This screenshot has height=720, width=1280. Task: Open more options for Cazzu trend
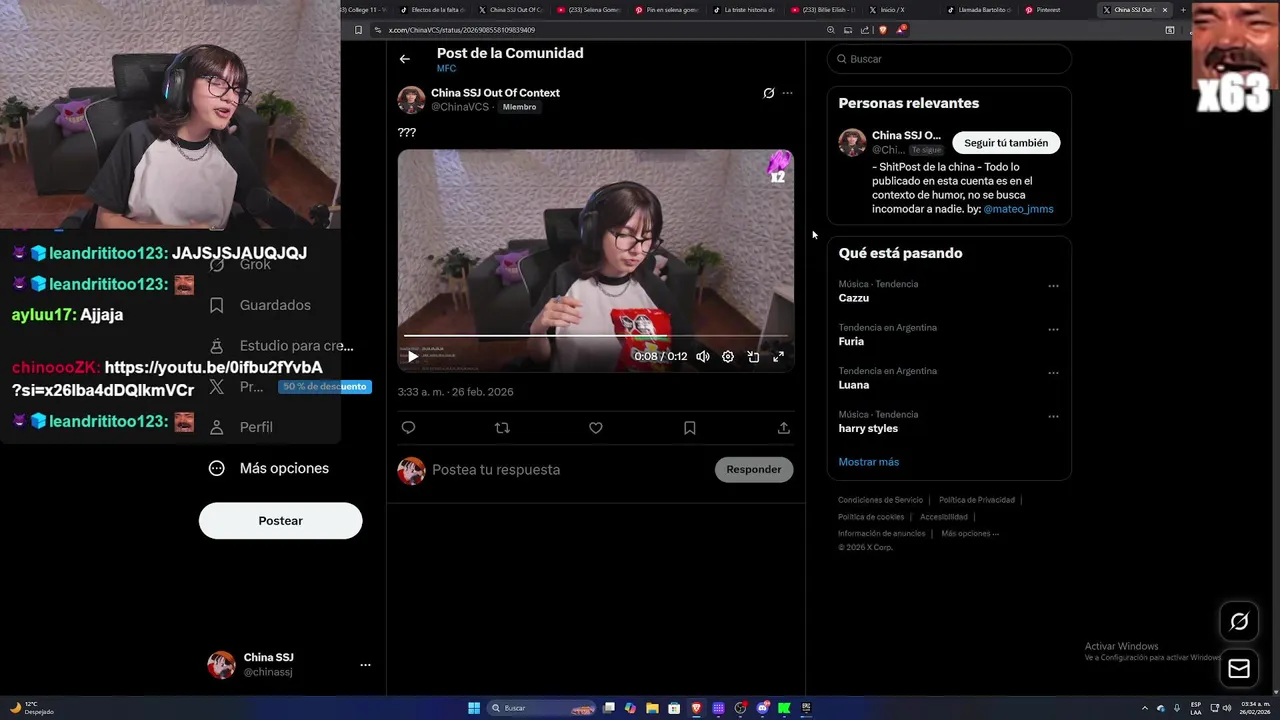[x=1053, y=286]
